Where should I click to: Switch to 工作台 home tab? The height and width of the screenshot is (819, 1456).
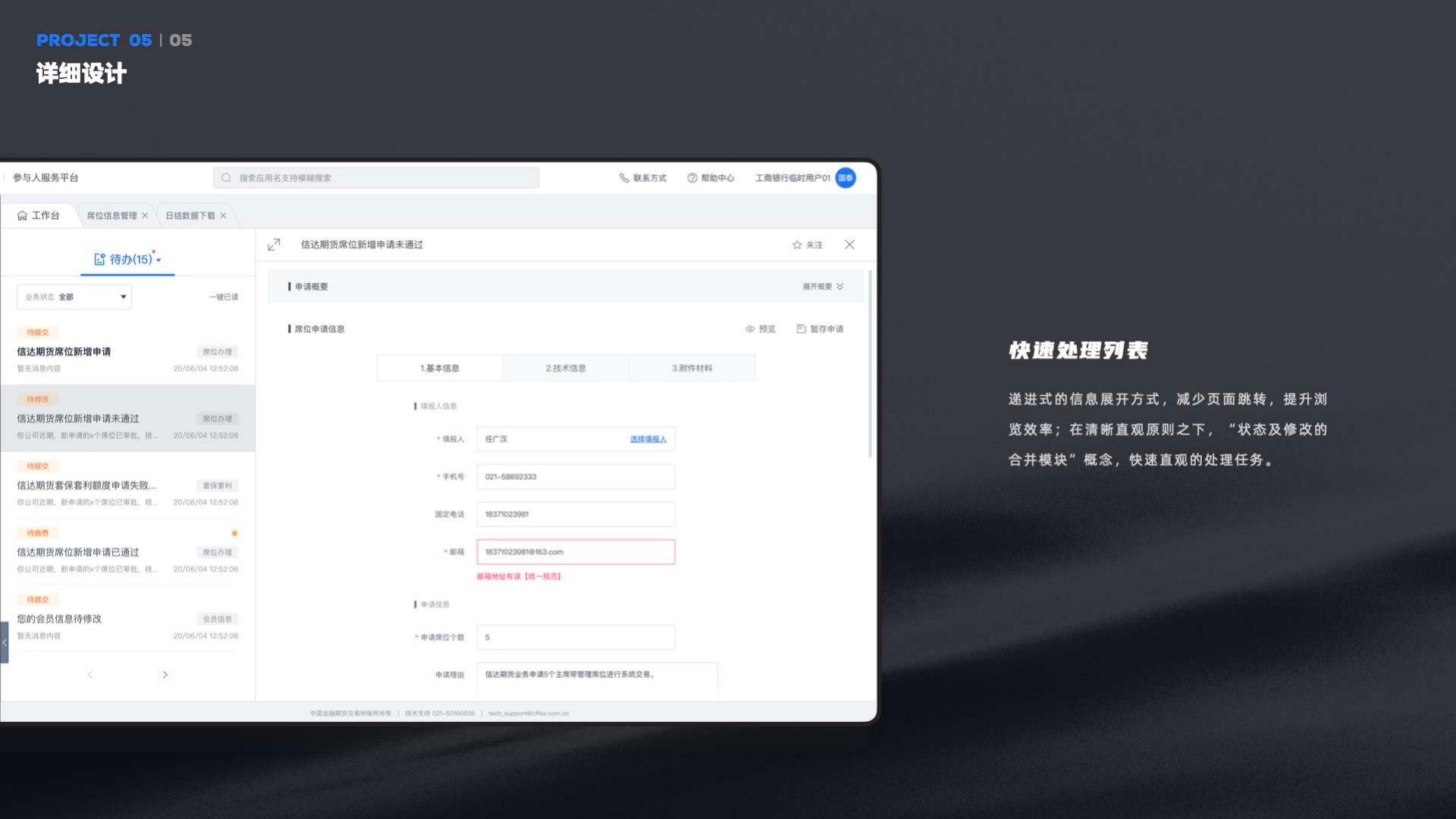[39, 215]
